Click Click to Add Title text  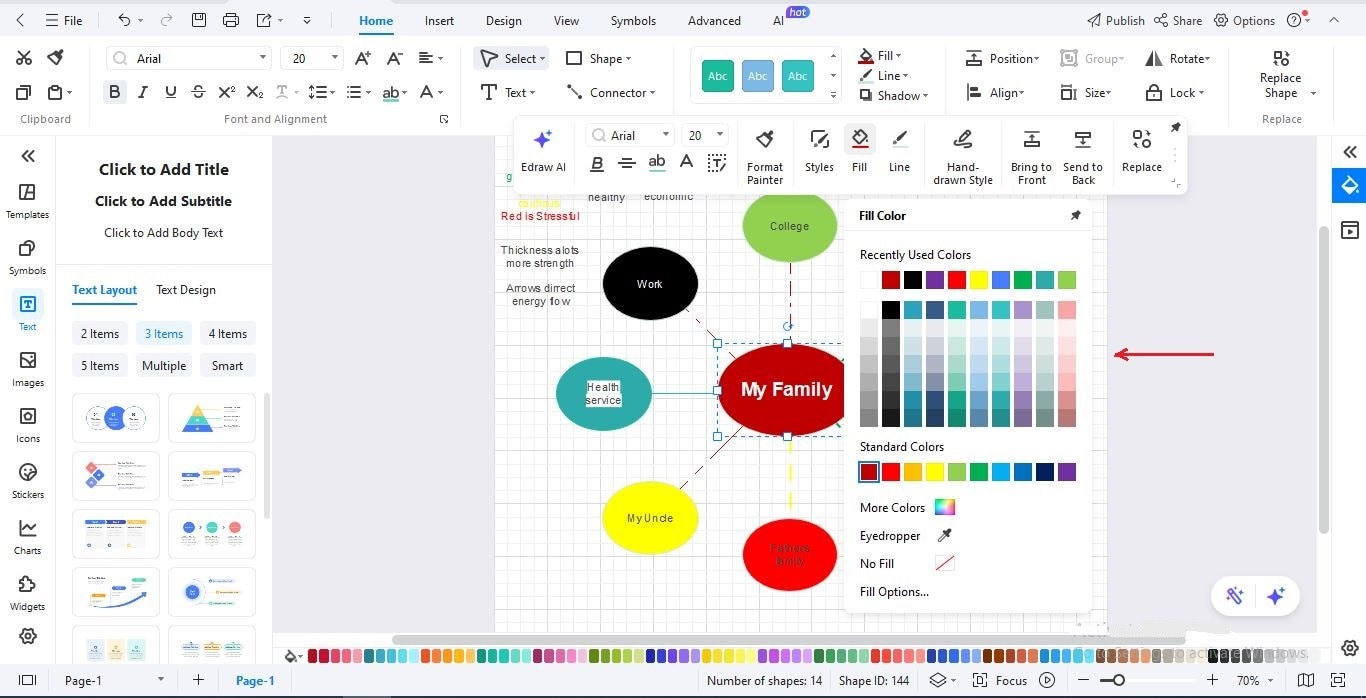164,169
